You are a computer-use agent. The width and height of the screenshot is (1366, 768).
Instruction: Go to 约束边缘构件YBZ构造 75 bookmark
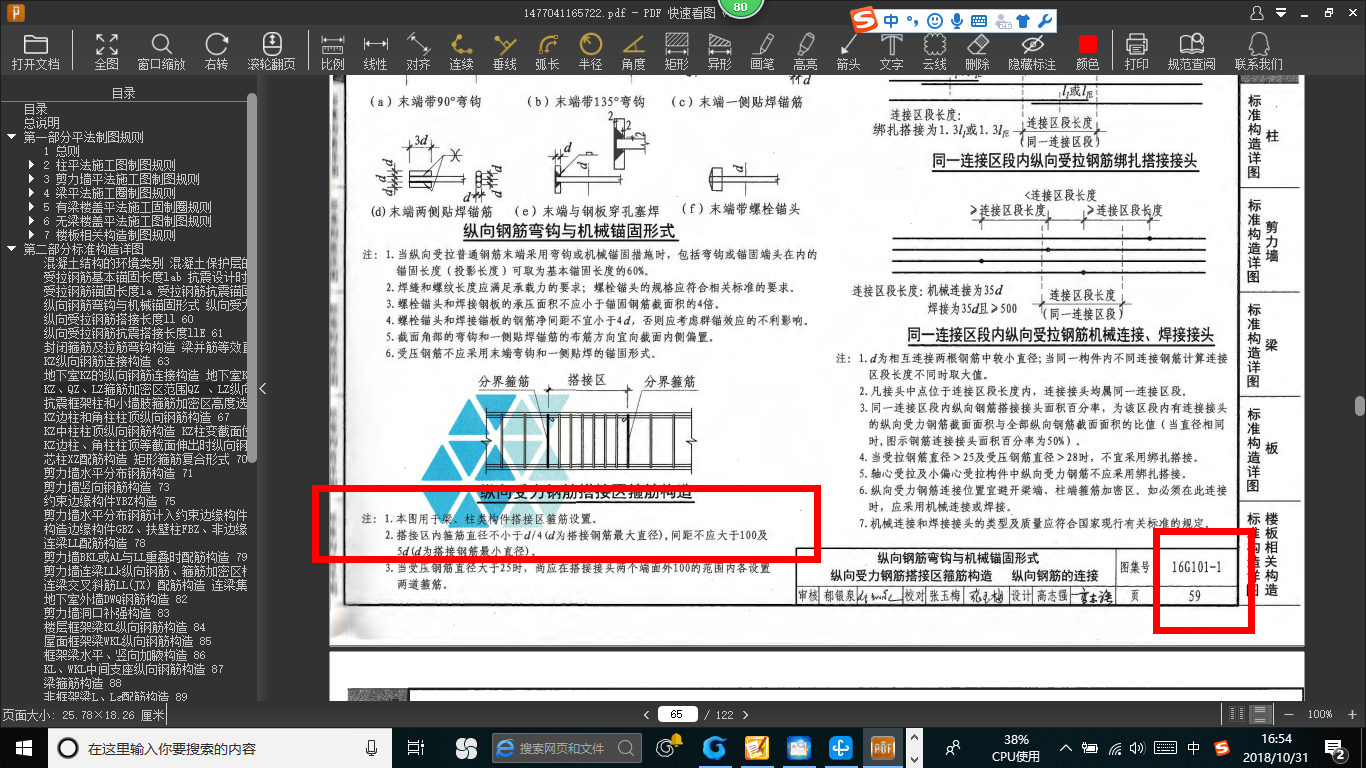pos(109,501)
